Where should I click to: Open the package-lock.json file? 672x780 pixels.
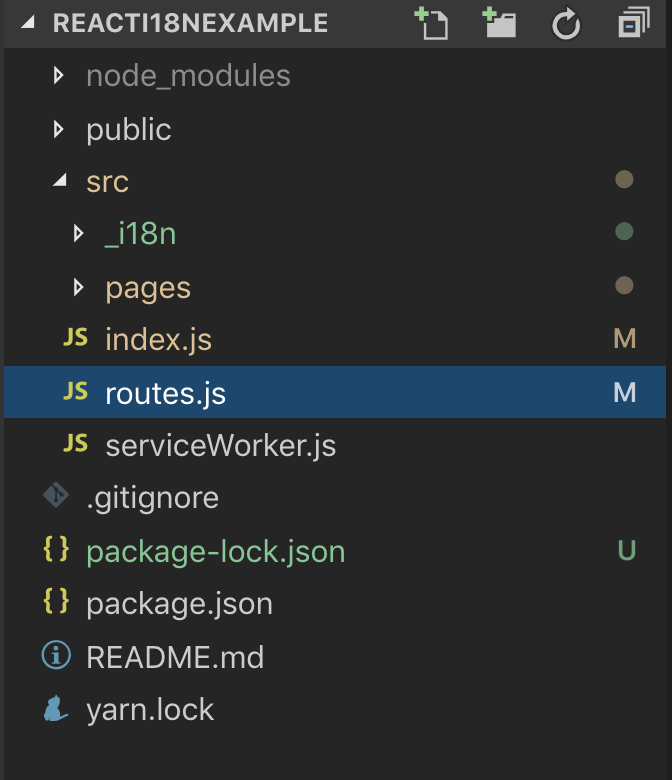pyautogui.click(x=216, y=552)
